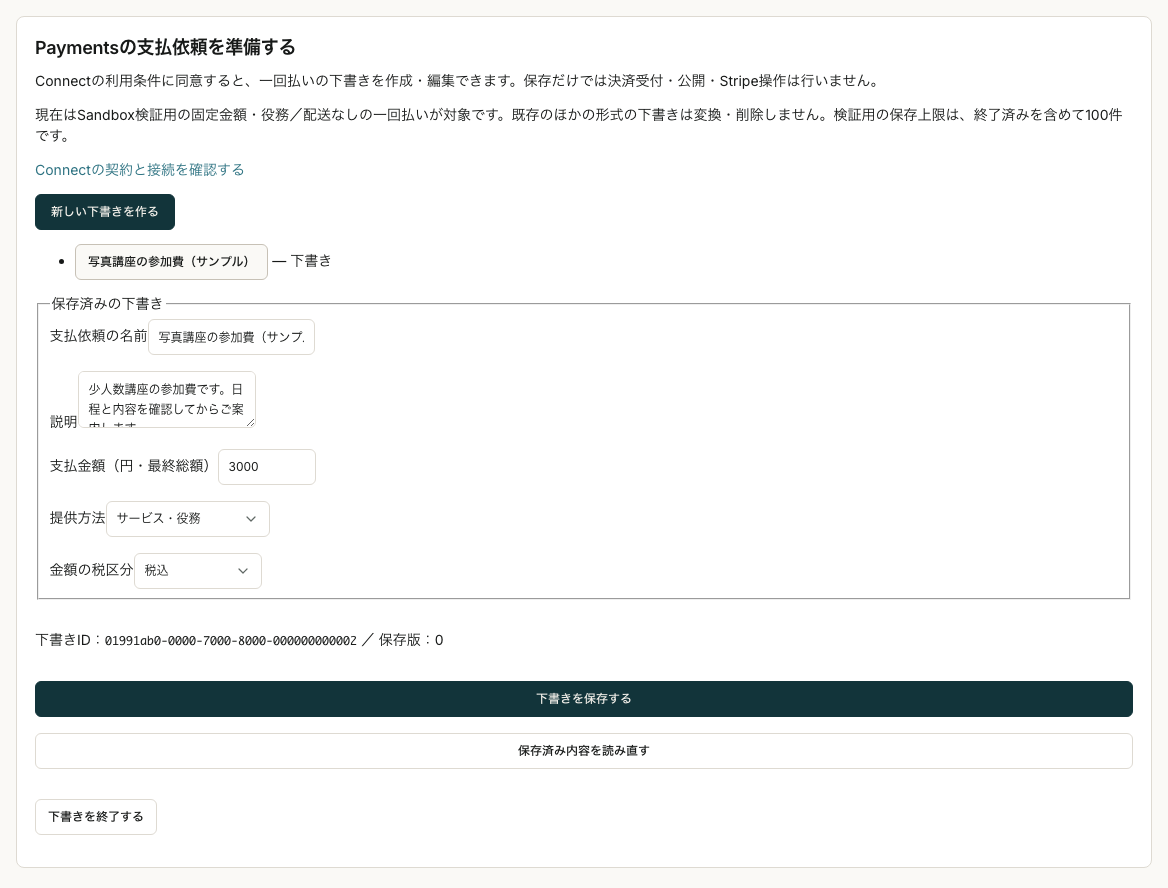
Task: Click the 金額の税区分 label text
Action: tap(92, 571)
